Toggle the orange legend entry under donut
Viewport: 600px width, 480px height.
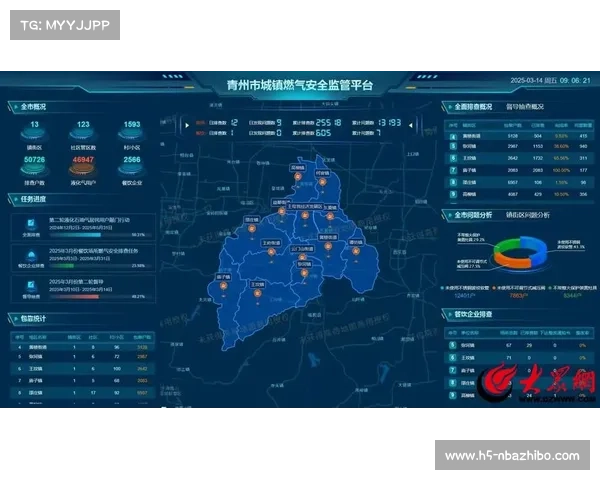[x=518, y=288]
